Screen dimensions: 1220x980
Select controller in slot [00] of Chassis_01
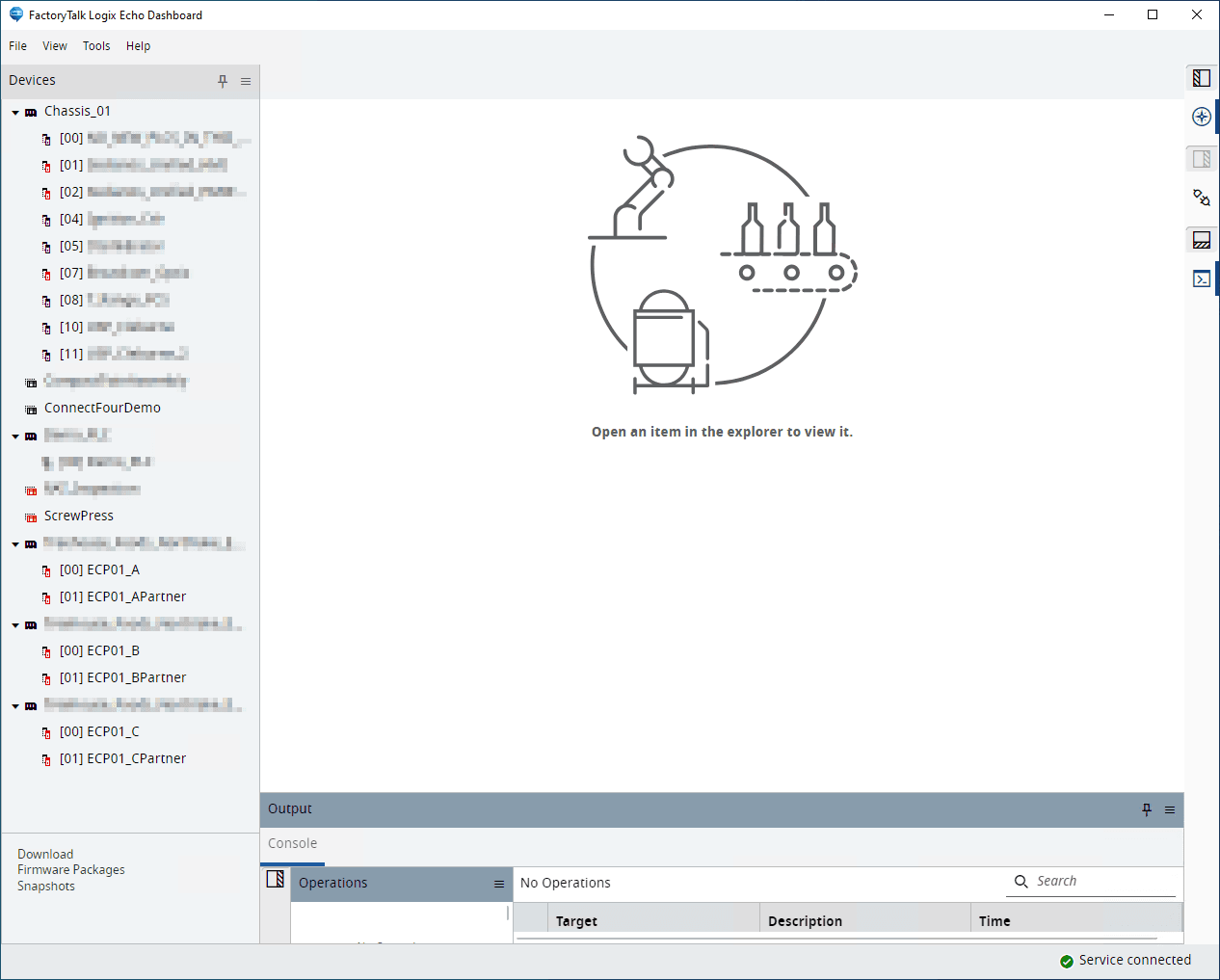(155, 138)
